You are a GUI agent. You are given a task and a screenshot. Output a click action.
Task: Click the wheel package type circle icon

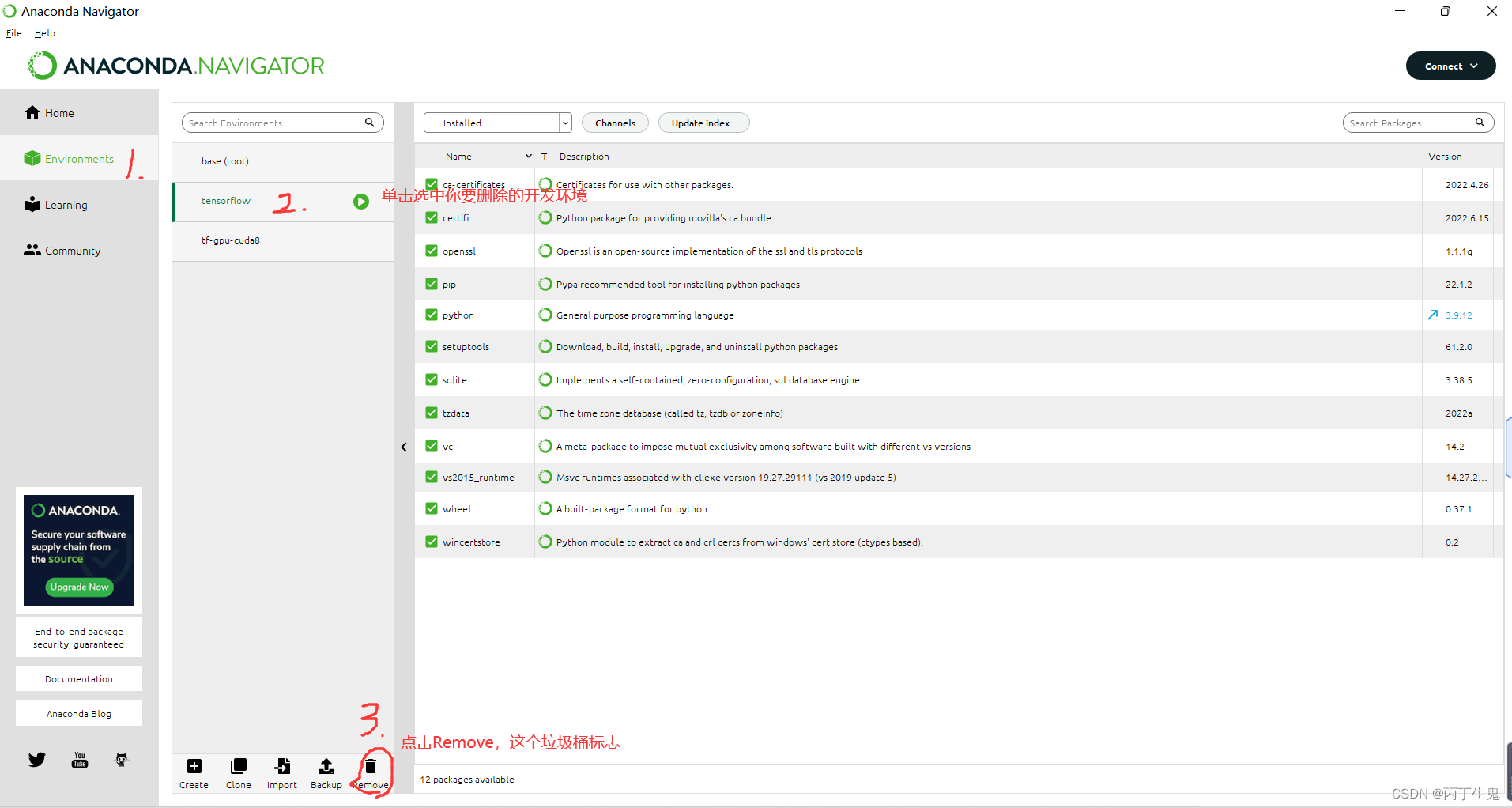coord(545,508)
